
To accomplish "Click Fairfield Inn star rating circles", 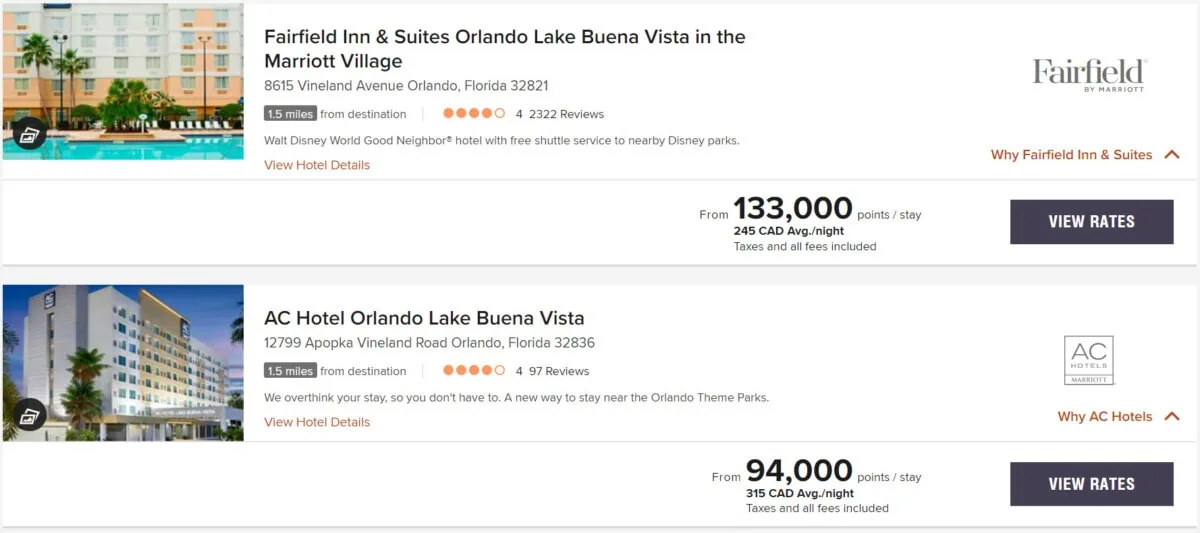I will click(x=474, y=114).
